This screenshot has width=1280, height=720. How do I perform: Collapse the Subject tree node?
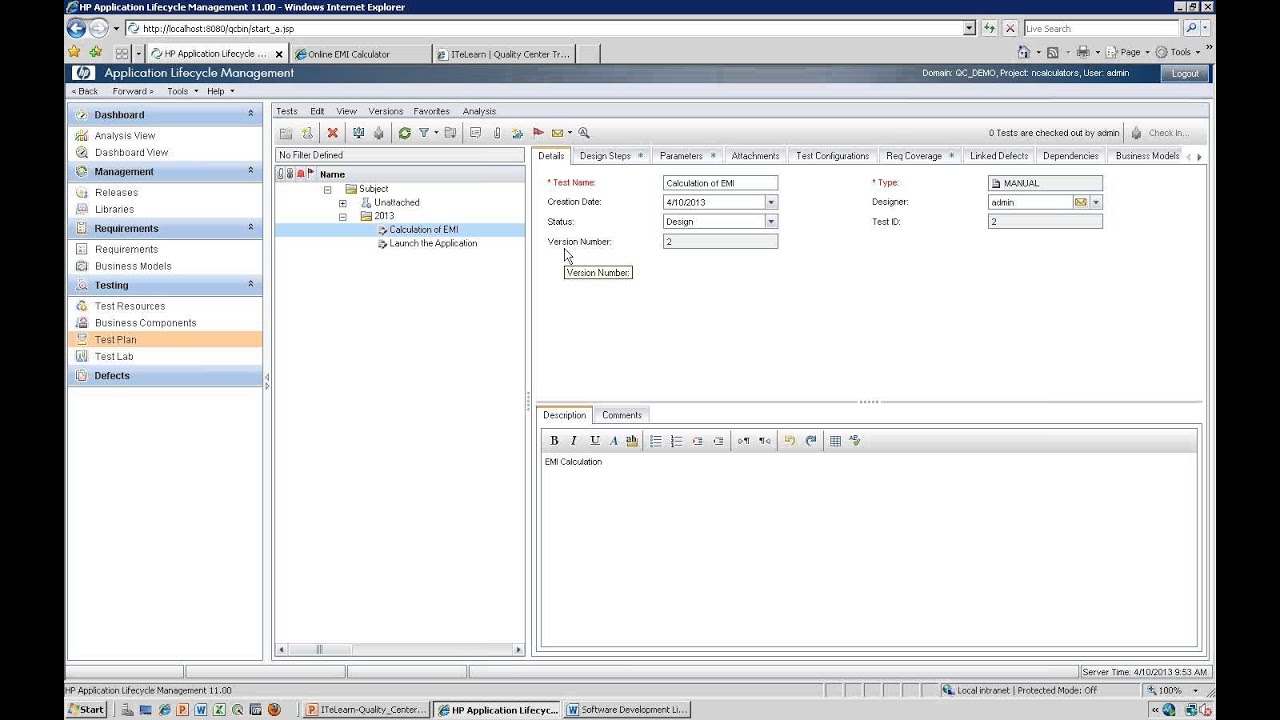327,189
